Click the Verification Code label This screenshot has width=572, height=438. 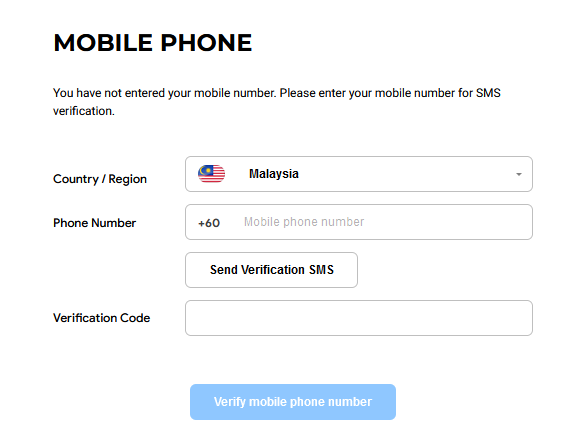pyautogui.click(x=101, y=318)
